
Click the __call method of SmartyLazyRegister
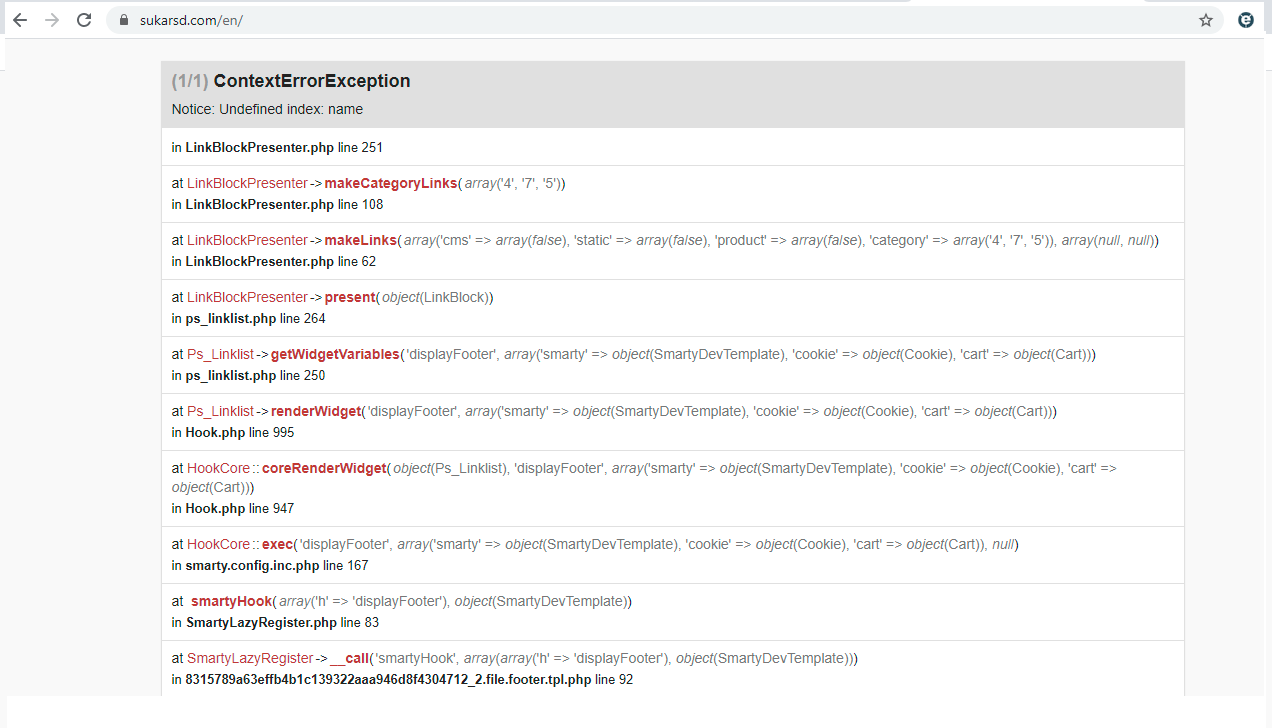click(350, 658)
